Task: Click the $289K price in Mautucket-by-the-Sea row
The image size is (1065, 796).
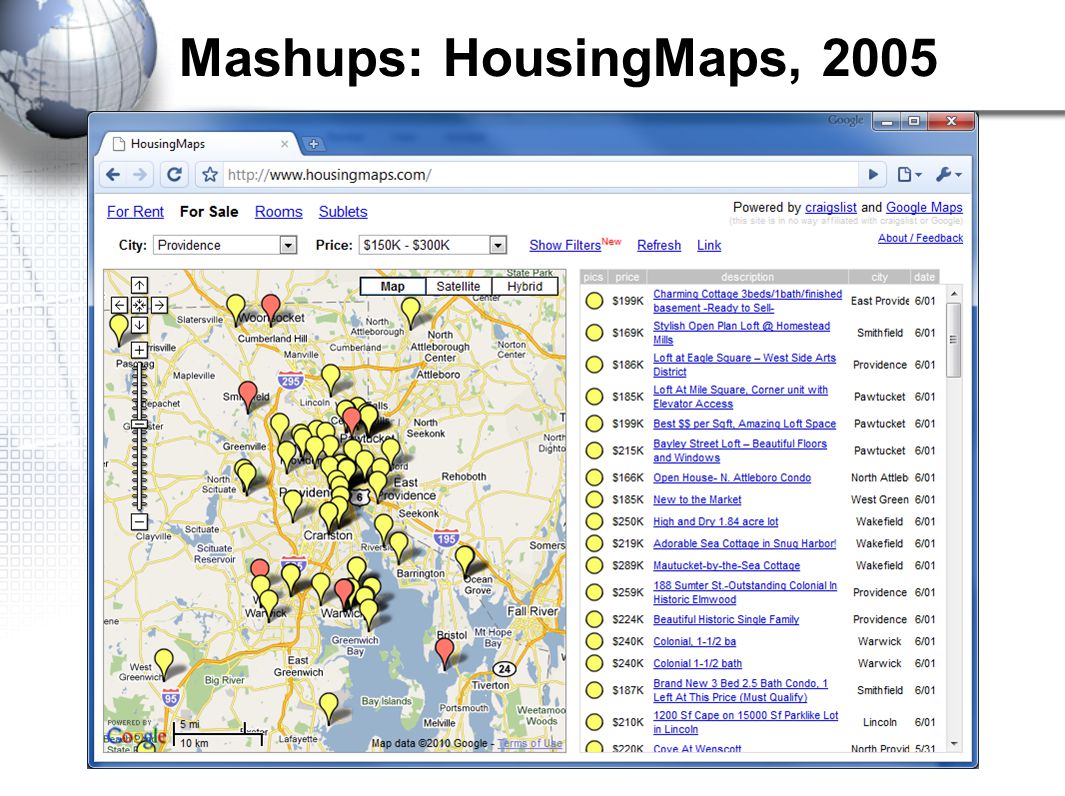Action: coord(628,565)
